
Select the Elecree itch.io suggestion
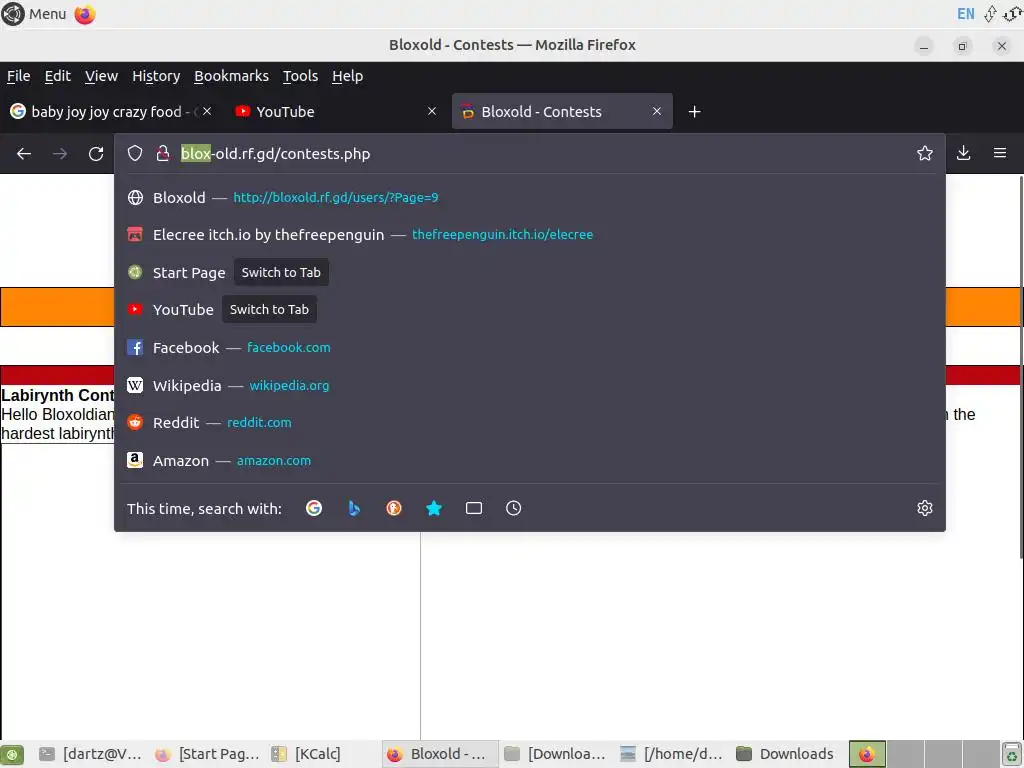pyautogui.click(x=530, y=235)
